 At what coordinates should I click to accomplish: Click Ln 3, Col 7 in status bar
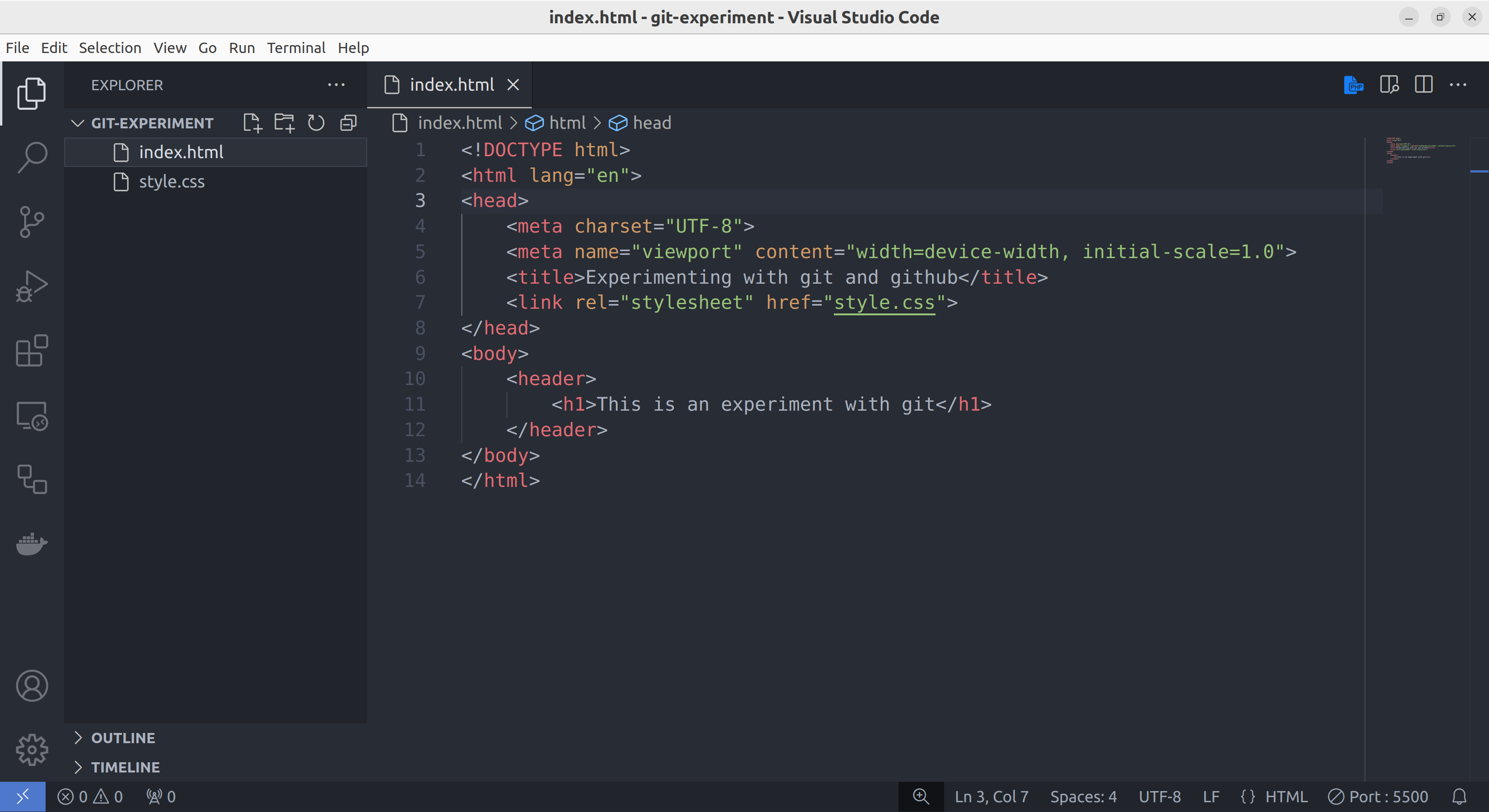pyautogui.click(x=991, y=797)
